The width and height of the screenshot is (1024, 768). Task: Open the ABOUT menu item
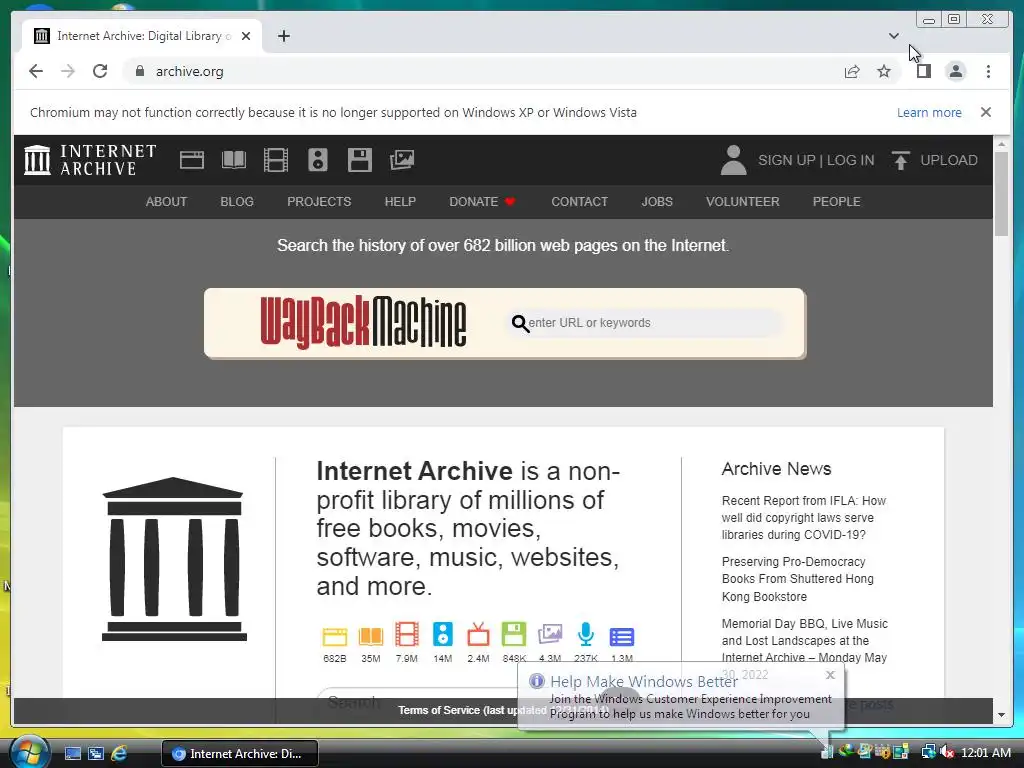[166, 202]
